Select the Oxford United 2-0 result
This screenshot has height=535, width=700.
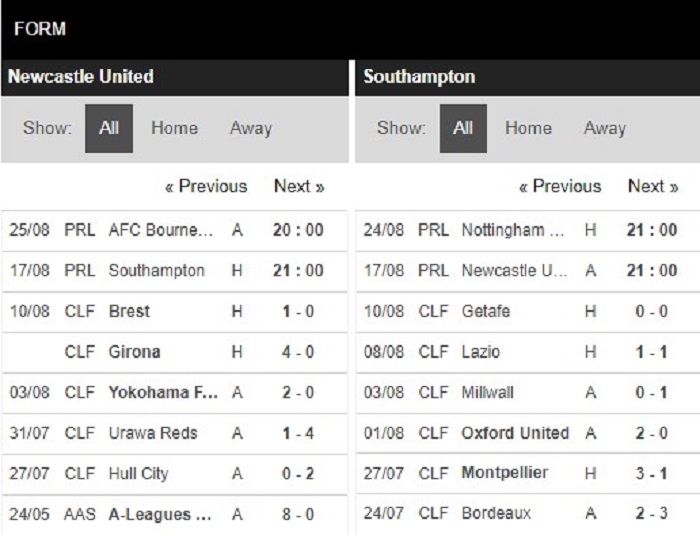coord(528,434)
